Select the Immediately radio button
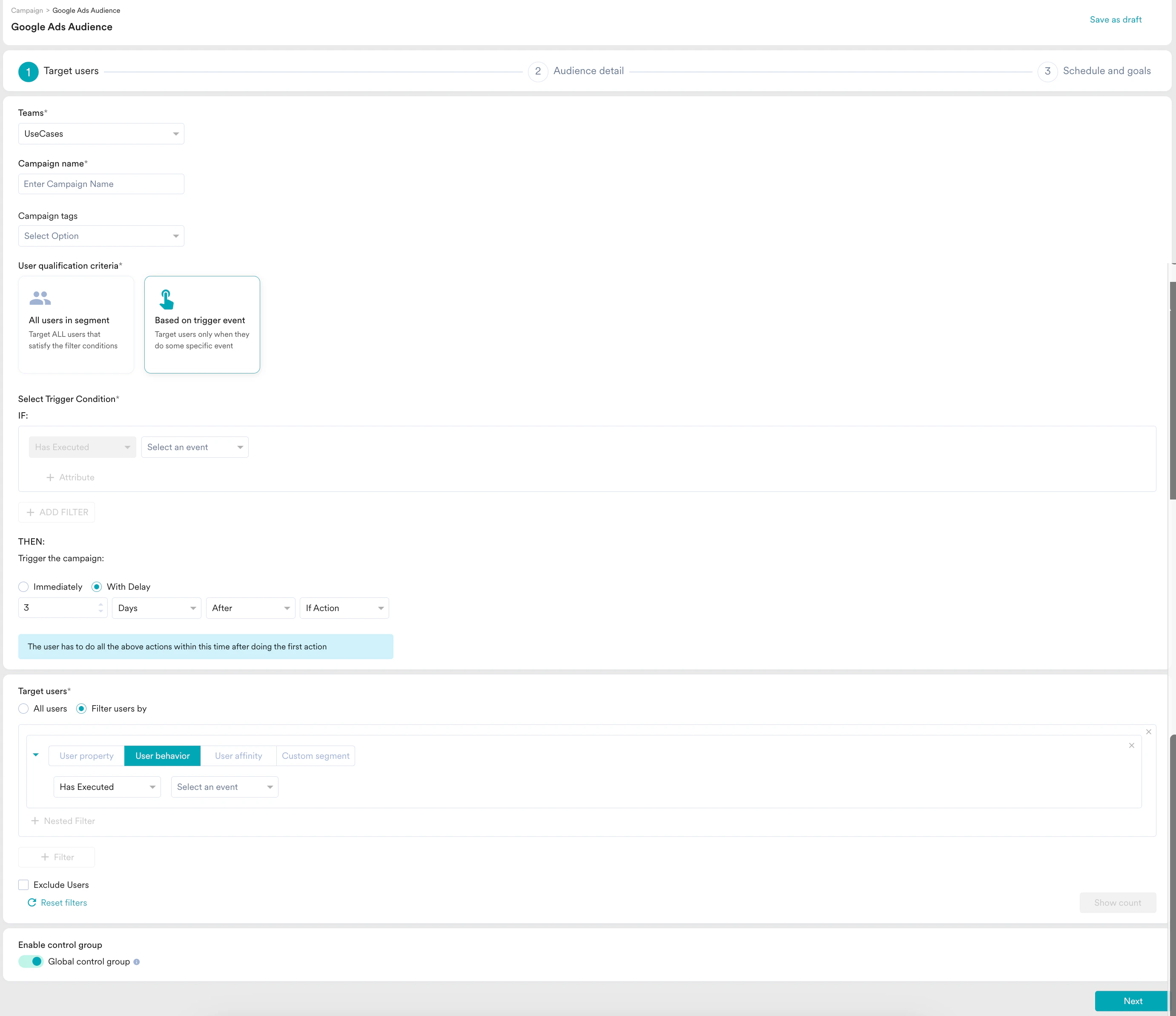 click(23, 586)
